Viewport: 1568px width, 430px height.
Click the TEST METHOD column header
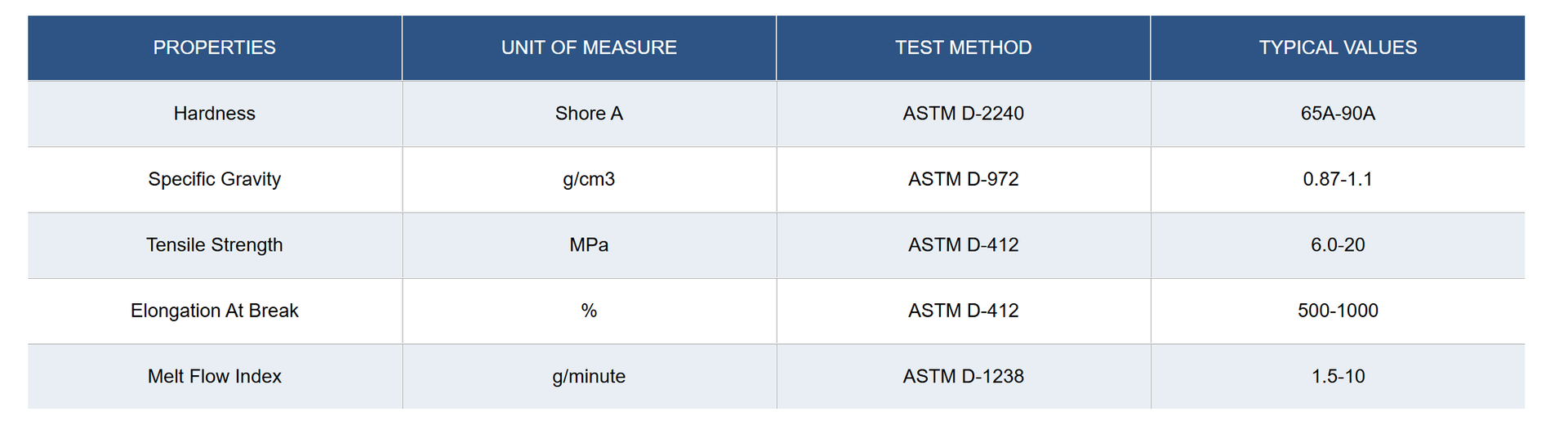tap(964, 47)
